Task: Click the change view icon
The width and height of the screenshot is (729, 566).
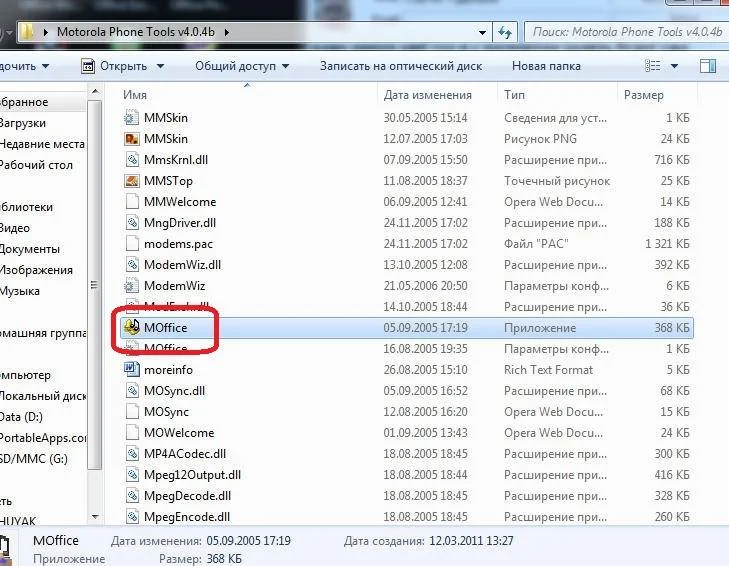Action: point(653,66)
